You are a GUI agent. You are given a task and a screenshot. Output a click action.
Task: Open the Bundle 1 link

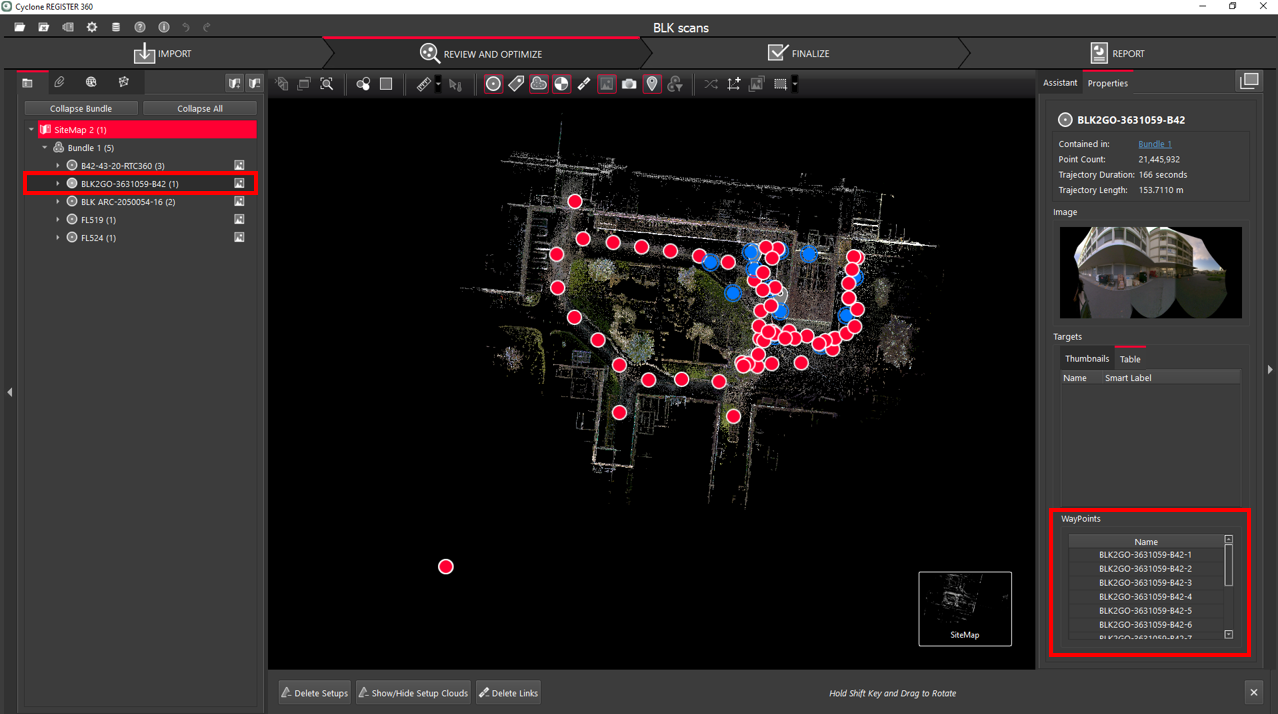click(x=1154, y=144)
